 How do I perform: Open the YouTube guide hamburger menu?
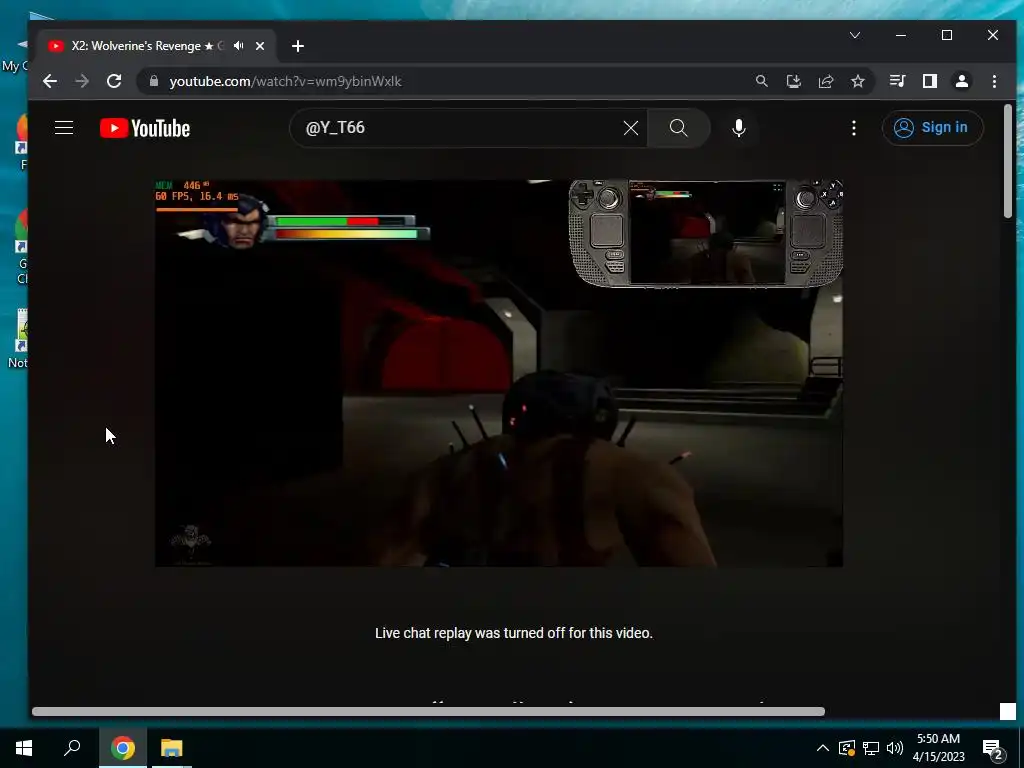[64, 127]
